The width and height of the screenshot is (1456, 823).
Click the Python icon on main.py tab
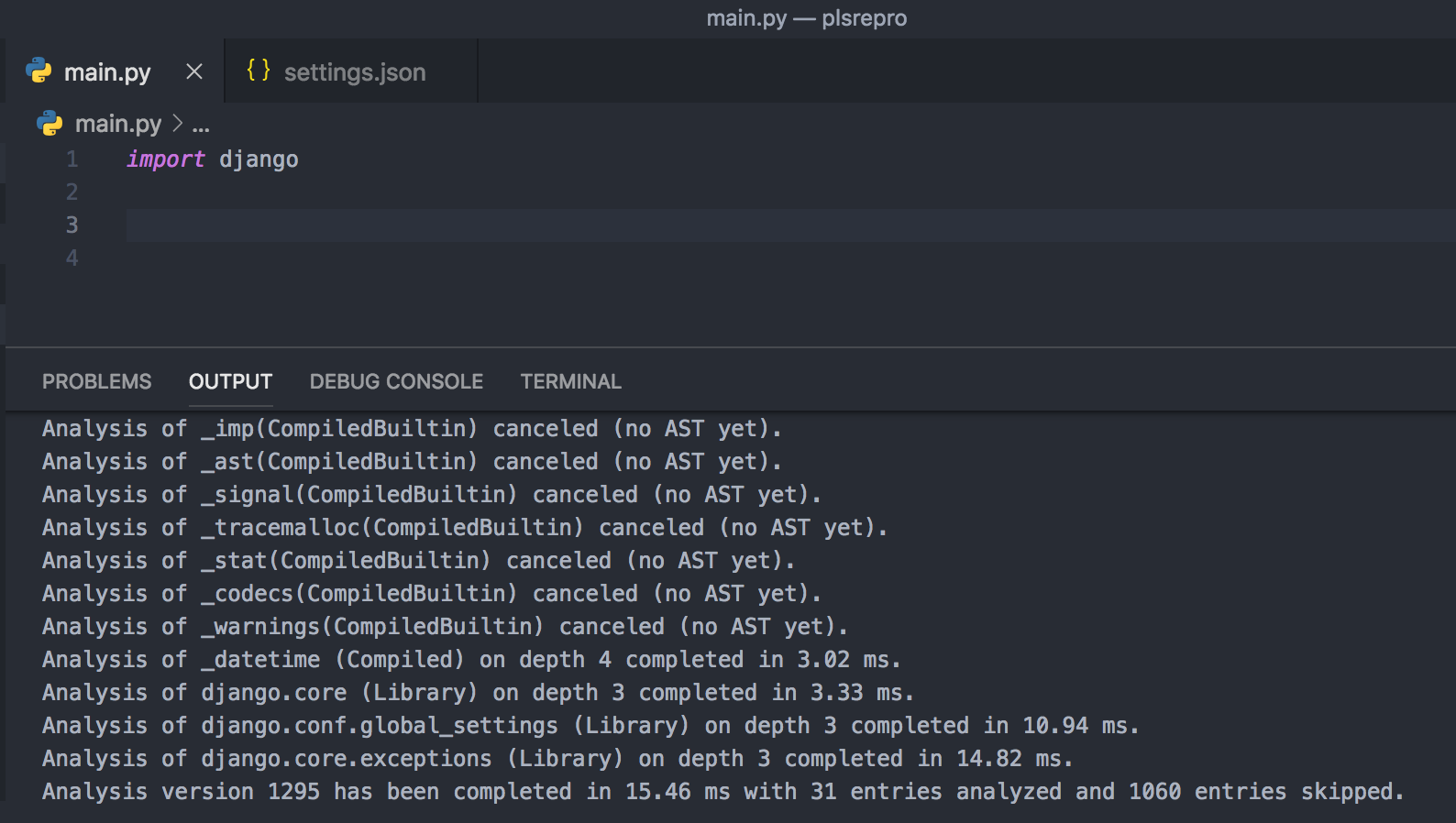coord(39,71)
